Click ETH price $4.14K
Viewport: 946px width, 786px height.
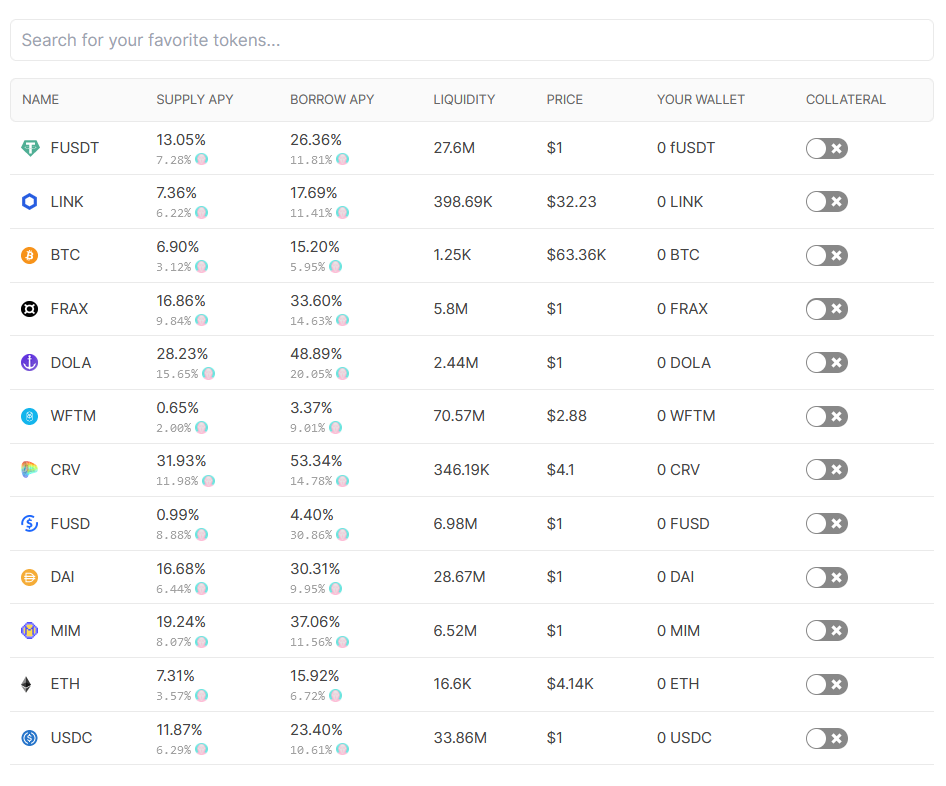570,683
